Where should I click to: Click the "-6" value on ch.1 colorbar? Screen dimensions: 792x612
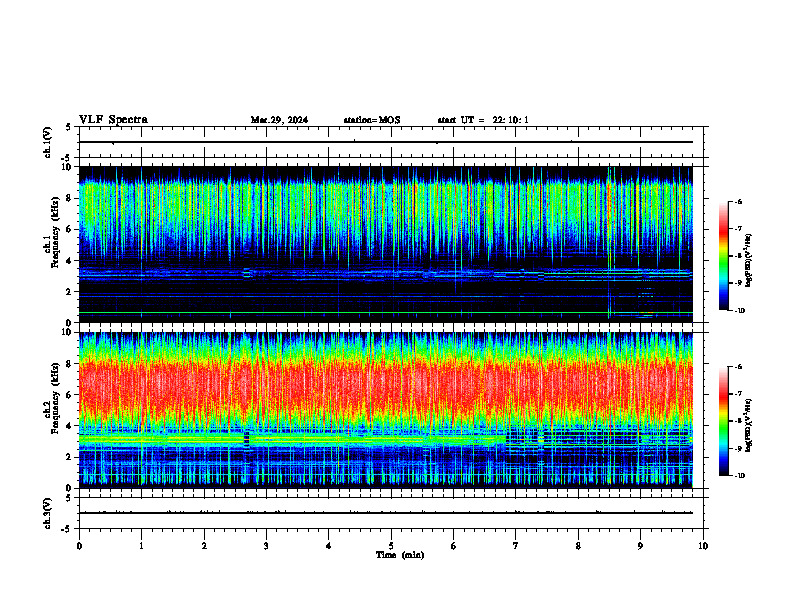[738, 201]
